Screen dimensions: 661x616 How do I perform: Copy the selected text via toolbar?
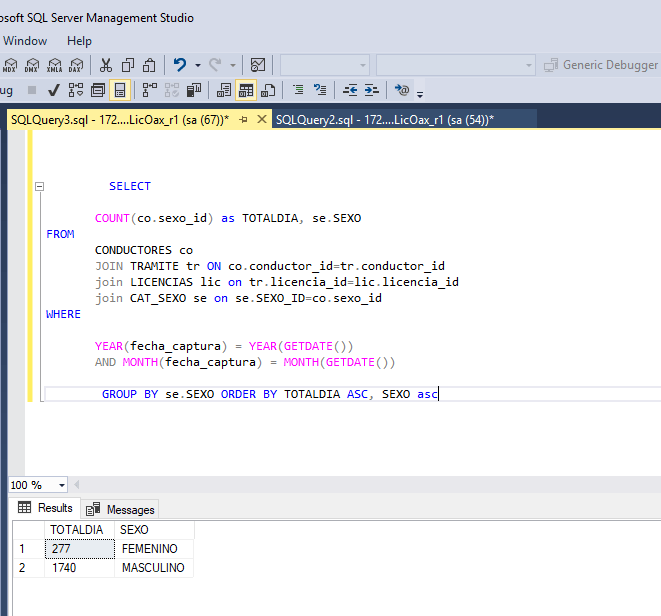point(128,65)
